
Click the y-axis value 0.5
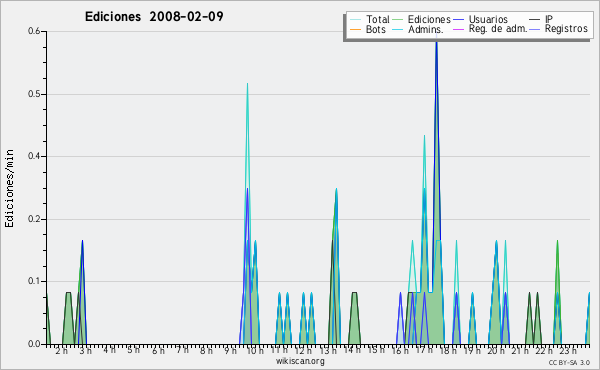coord(34,94)
